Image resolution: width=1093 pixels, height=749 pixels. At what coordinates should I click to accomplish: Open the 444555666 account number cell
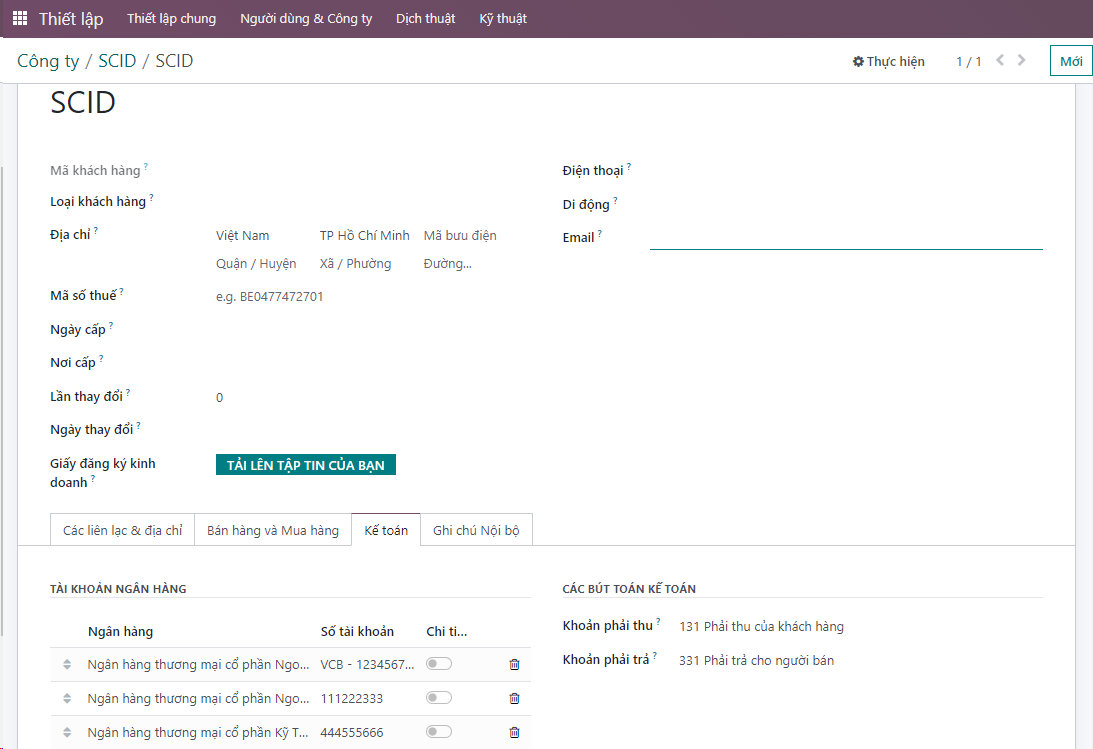[x=351, y=732]
